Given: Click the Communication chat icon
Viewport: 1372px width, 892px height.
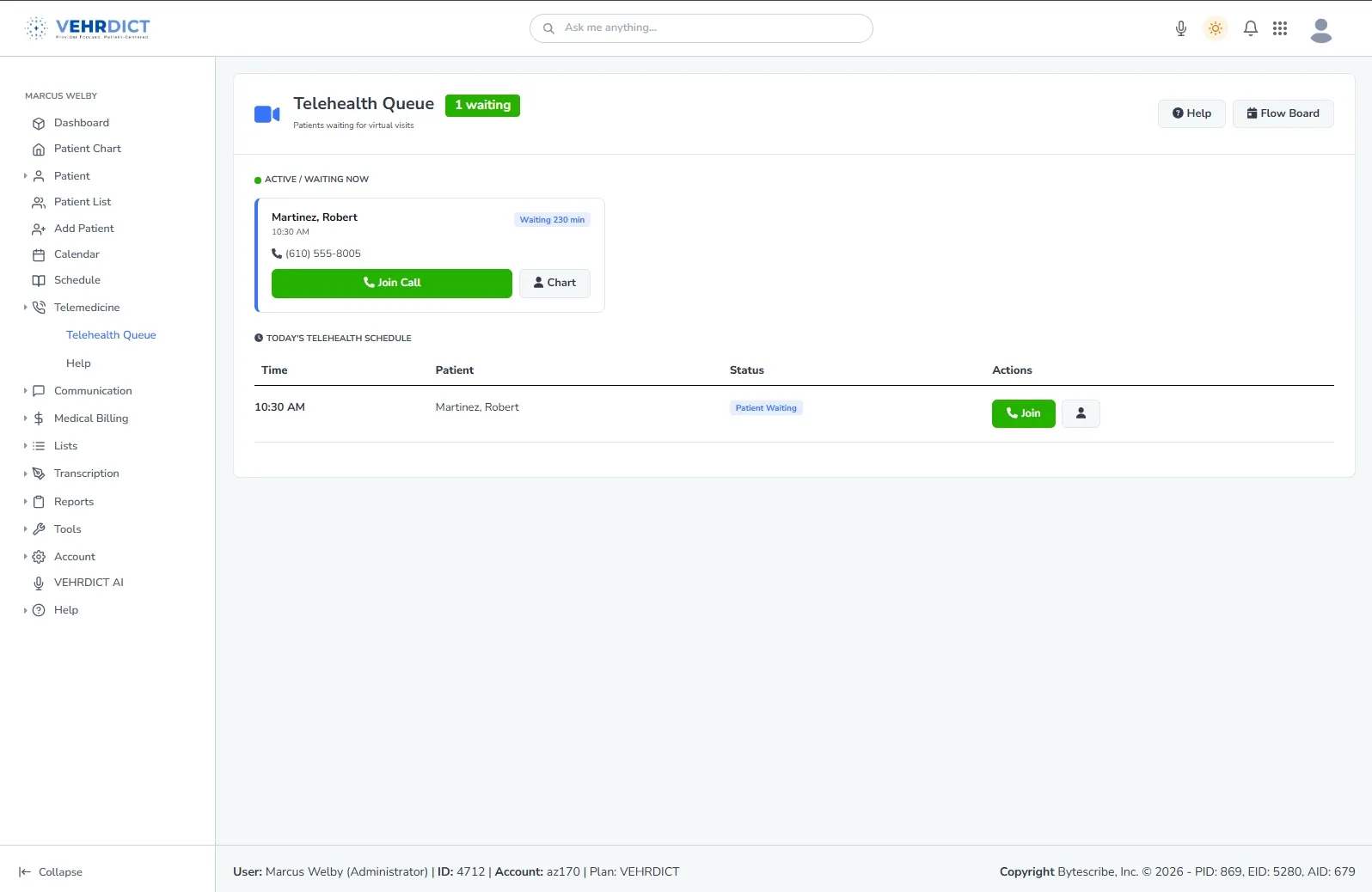Looking at the screenshot, I should tap(39, 391).
